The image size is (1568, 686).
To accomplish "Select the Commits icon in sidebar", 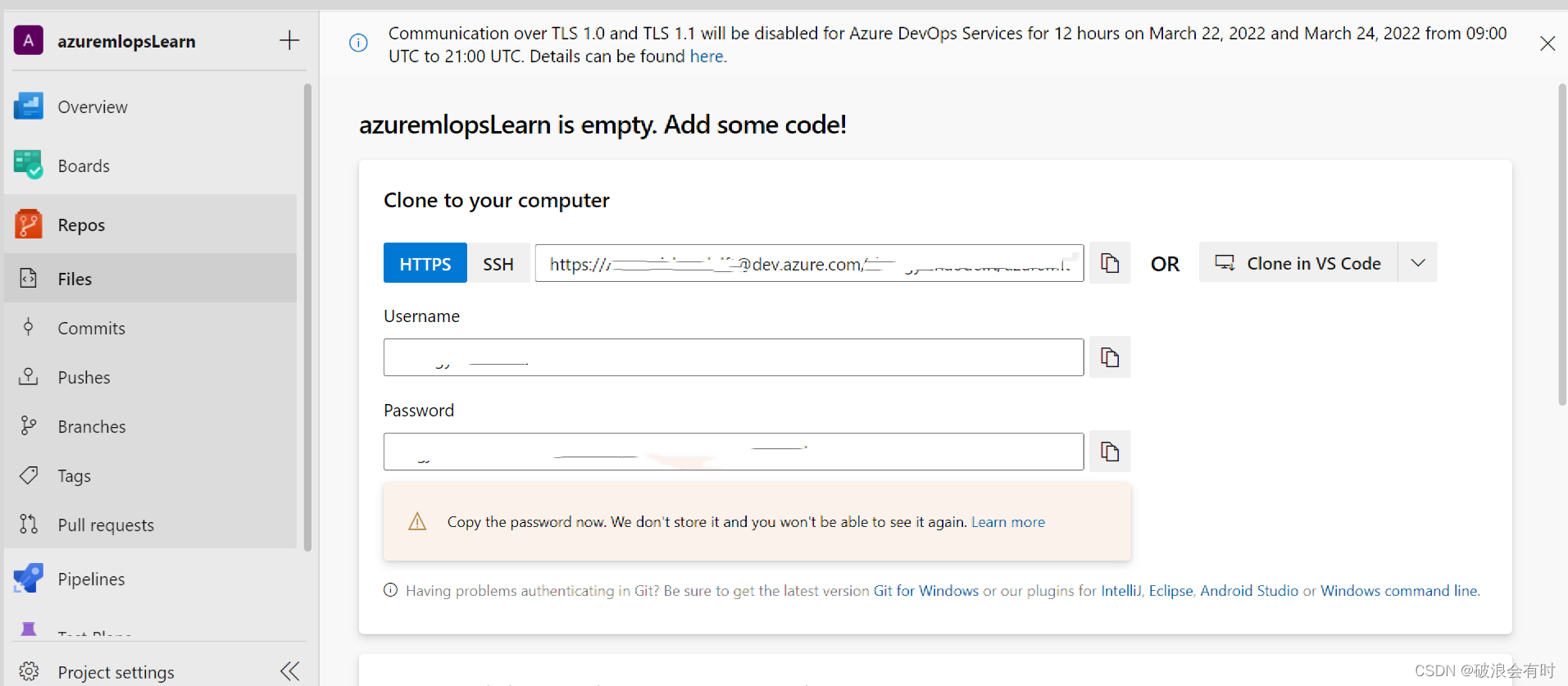I will [29, 328].
